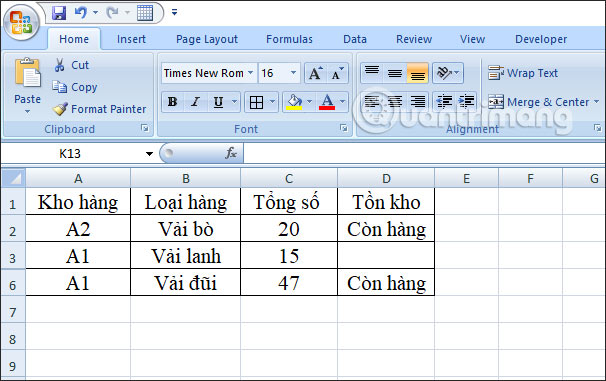Apply the Borders button
Screen dimensions: 606x381
click(x=256, y=102)
